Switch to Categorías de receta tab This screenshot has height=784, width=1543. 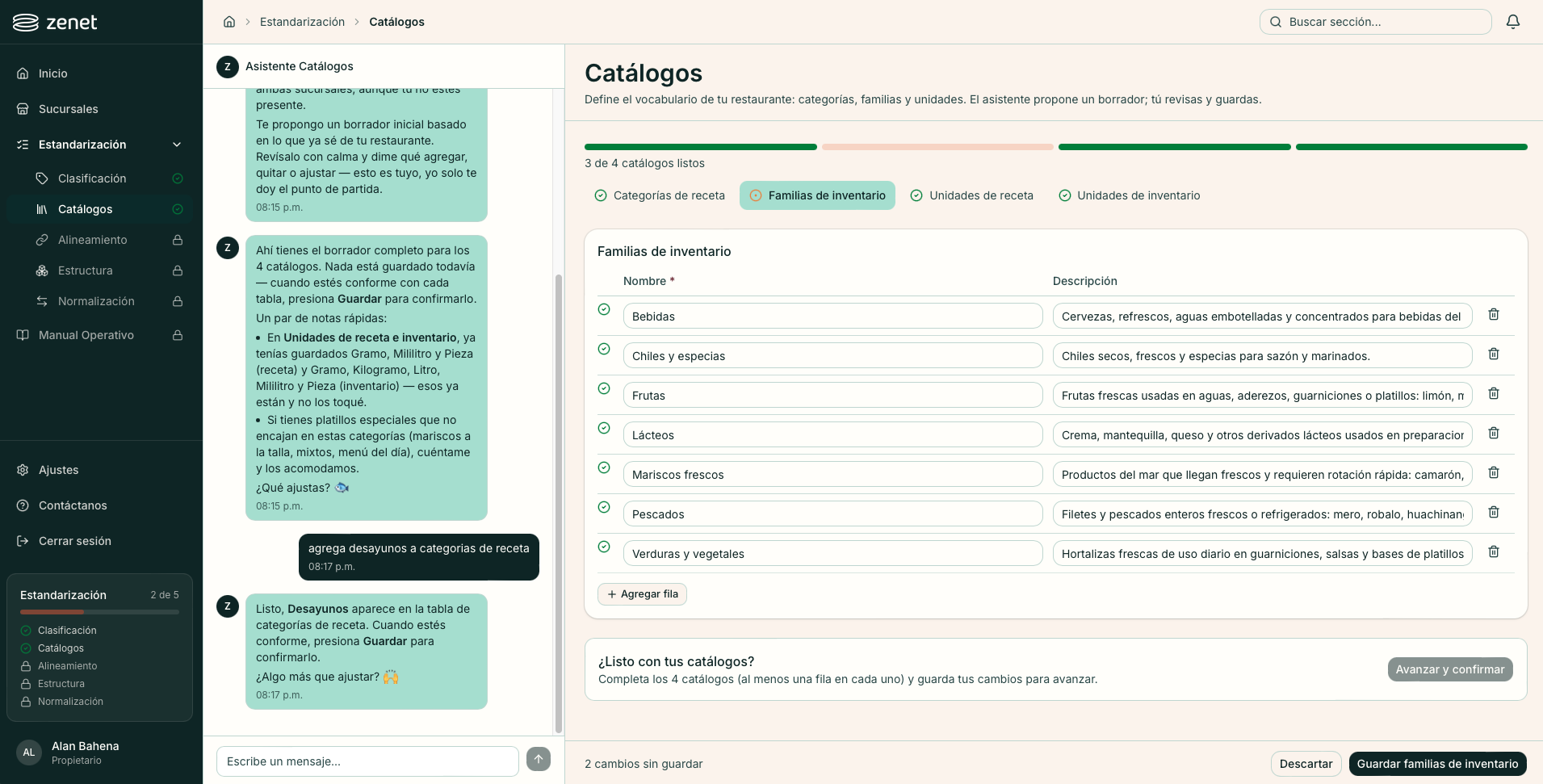tap(660, 195)
